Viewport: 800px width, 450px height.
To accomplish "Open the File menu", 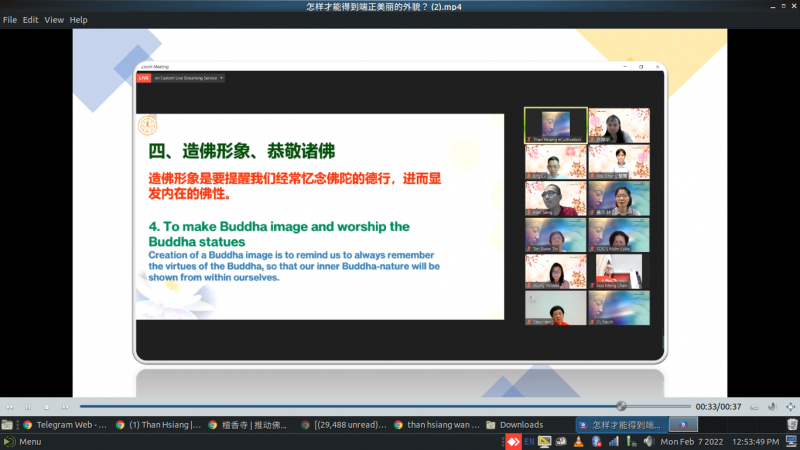I will click(x=10, y=20).
